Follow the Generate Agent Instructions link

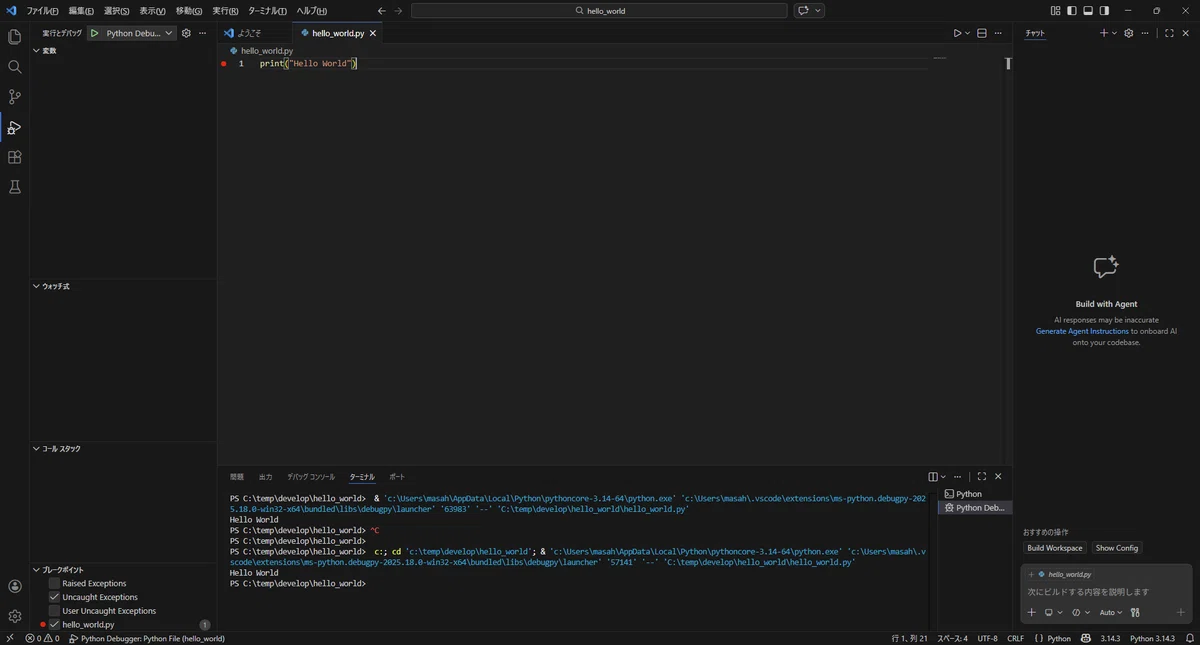(x=1082, y=331)
